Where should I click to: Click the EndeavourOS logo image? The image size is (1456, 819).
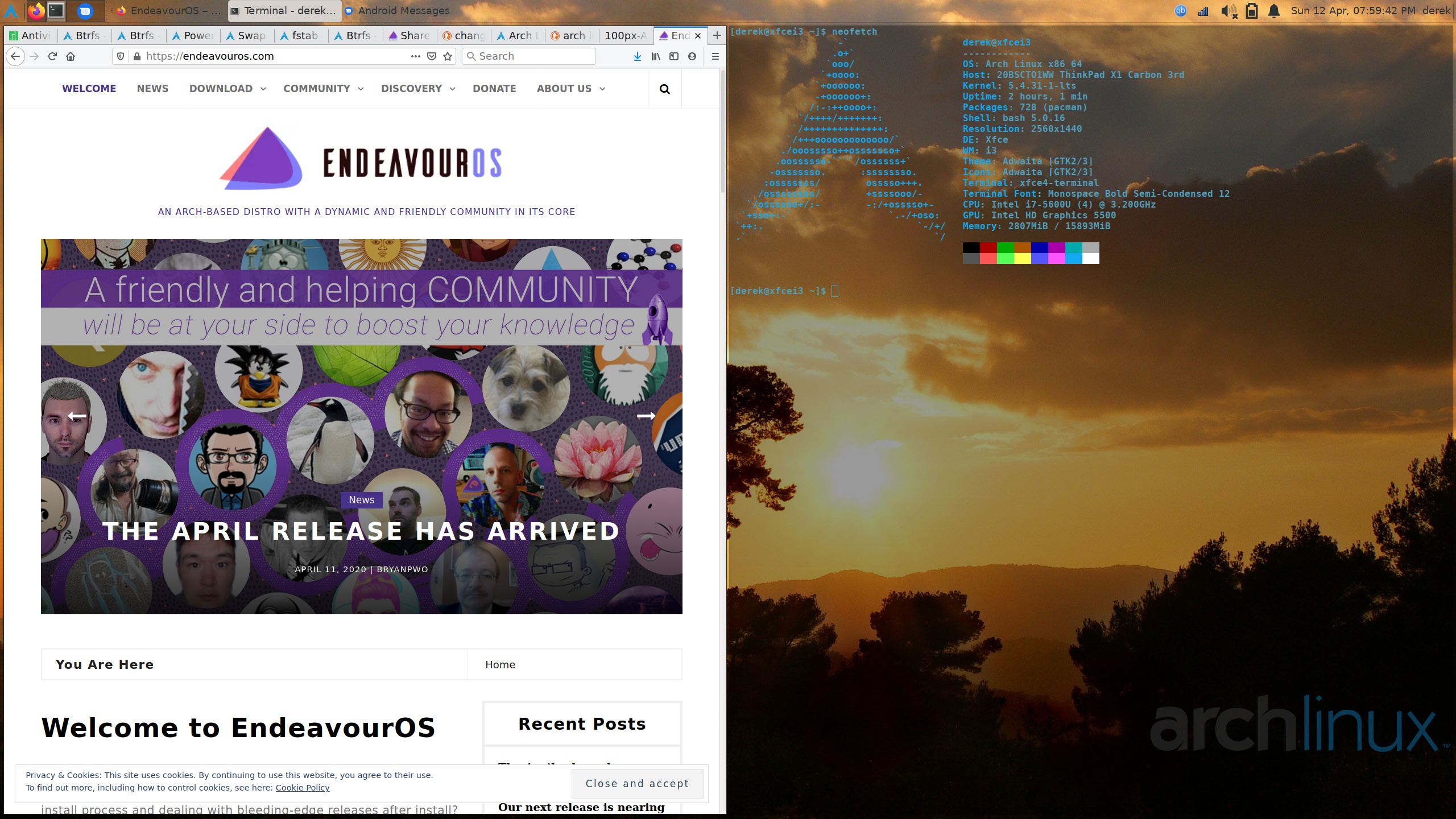[x=361, y=159]
